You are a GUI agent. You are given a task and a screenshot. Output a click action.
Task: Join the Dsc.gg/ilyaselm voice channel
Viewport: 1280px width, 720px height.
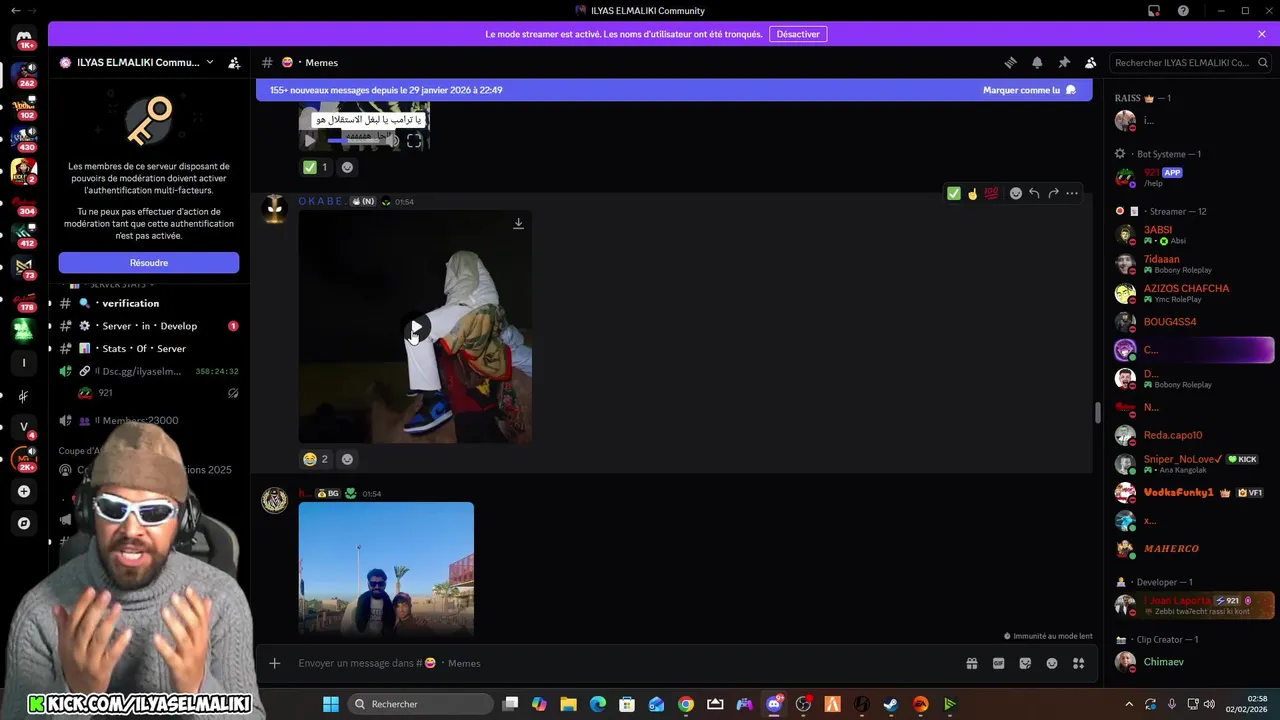click(x=147, y=371)
